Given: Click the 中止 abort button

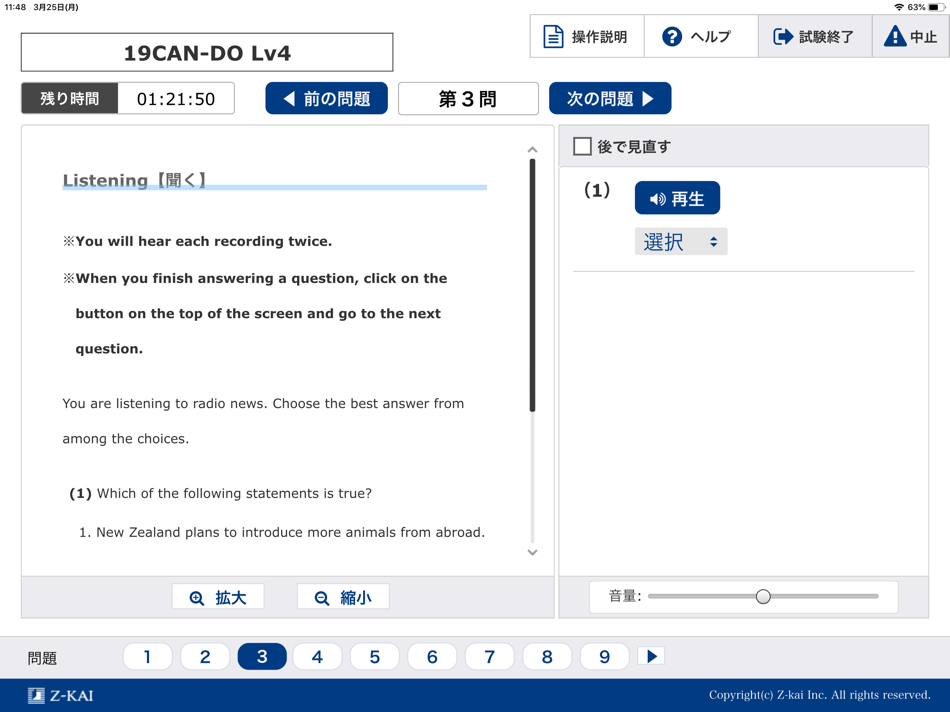Looking at the screenshot, I should [x=911, y=36].
